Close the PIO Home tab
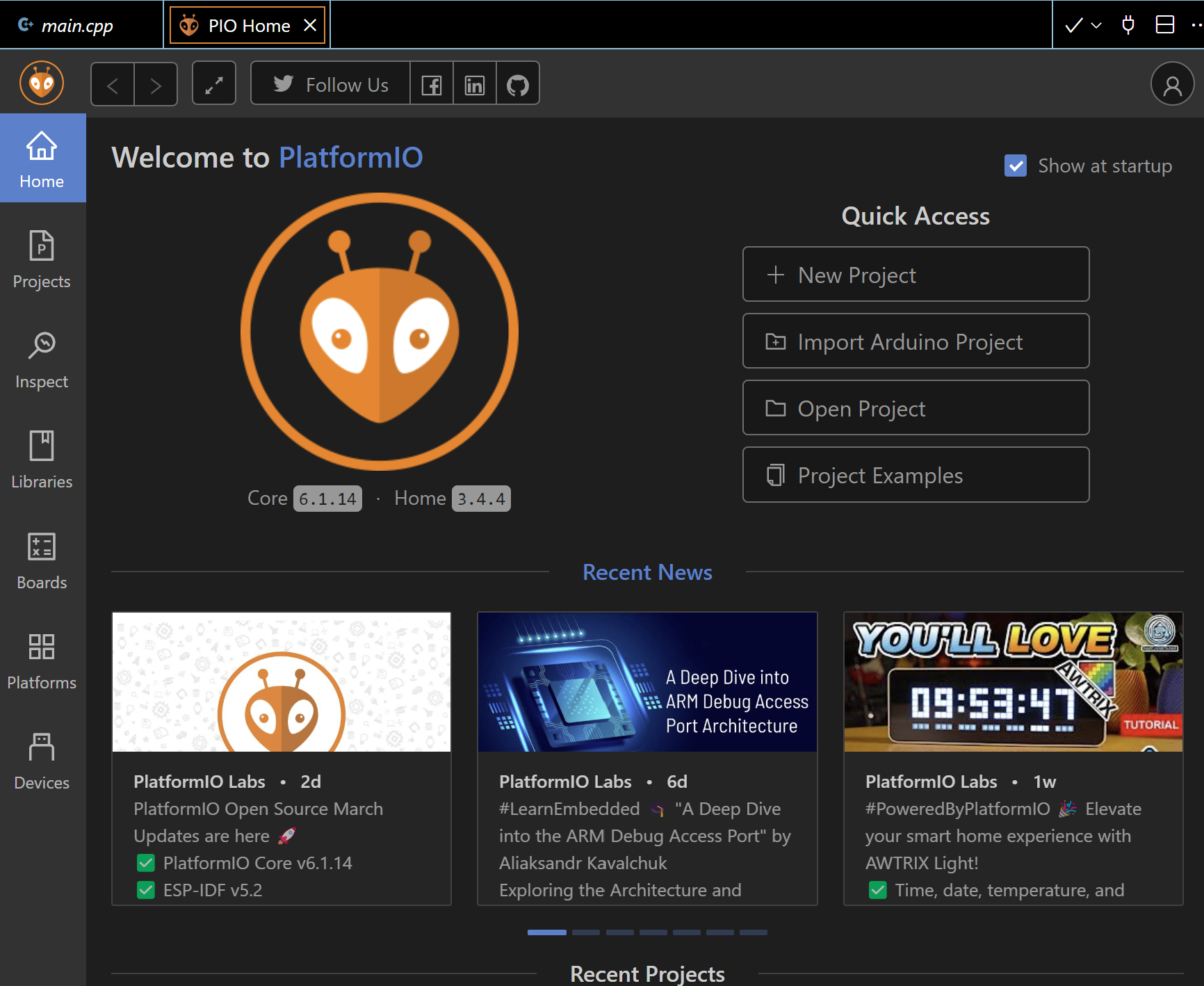 coord(310,25)
